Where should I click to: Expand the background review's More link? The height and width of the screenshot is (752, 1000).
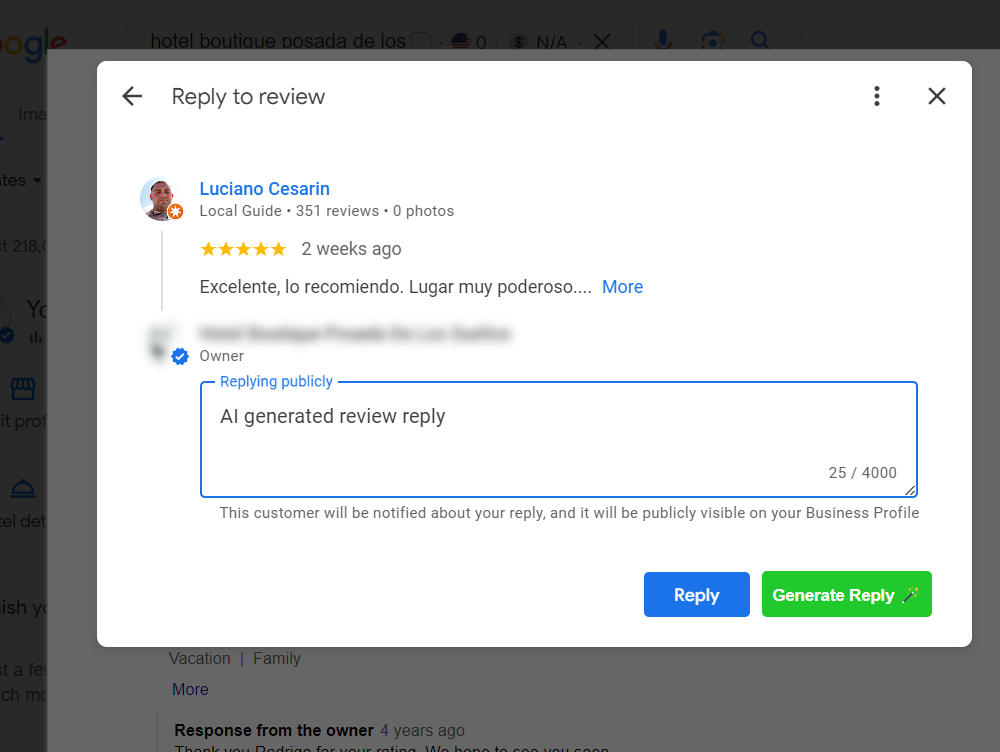coord(190,689)
